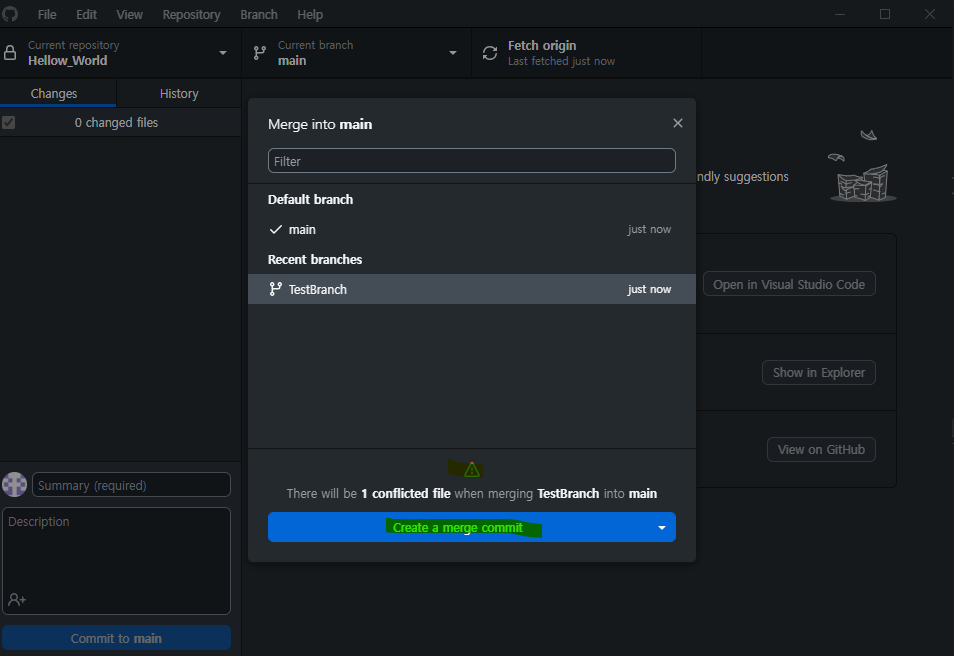Focus the branch Filter field
954x656 pixels.
click(472, 161)
